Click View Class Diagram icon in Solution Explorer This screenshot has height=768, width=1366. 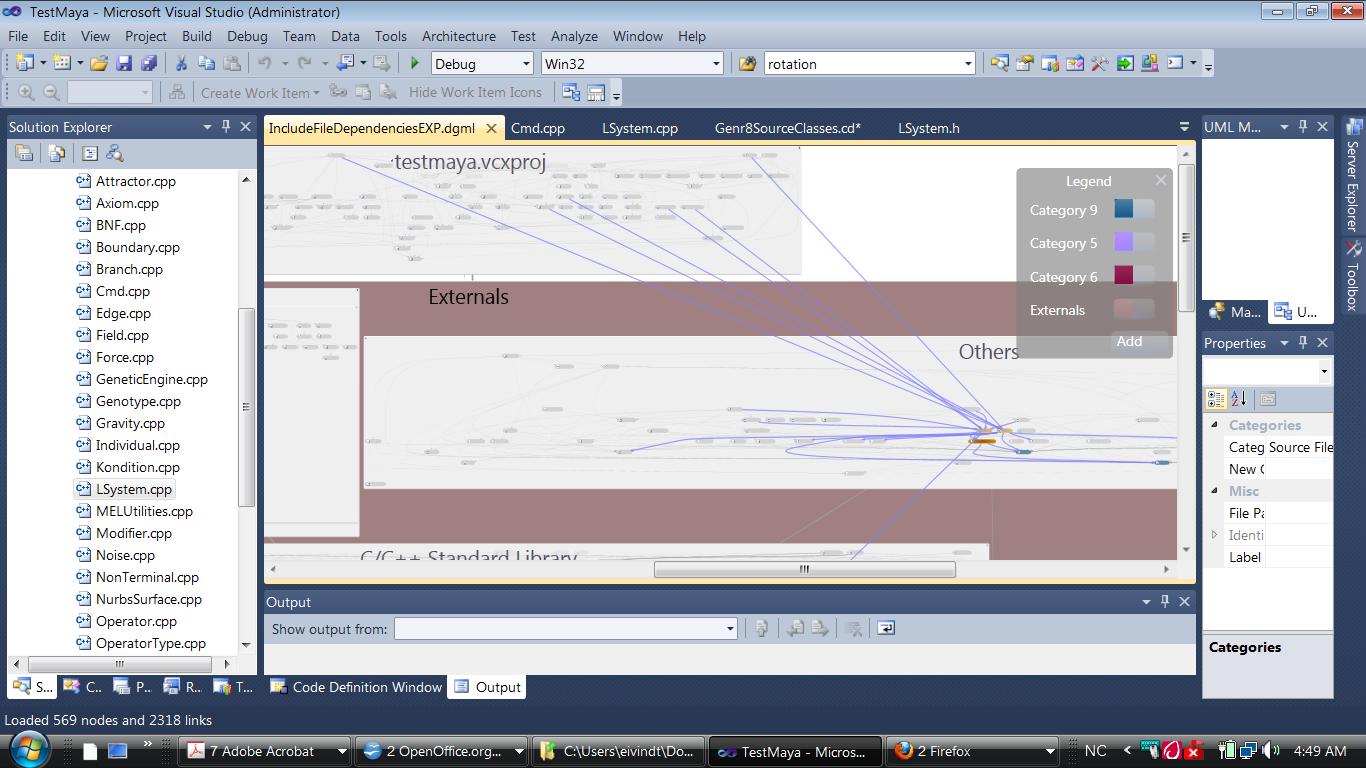tap(115, 153)
